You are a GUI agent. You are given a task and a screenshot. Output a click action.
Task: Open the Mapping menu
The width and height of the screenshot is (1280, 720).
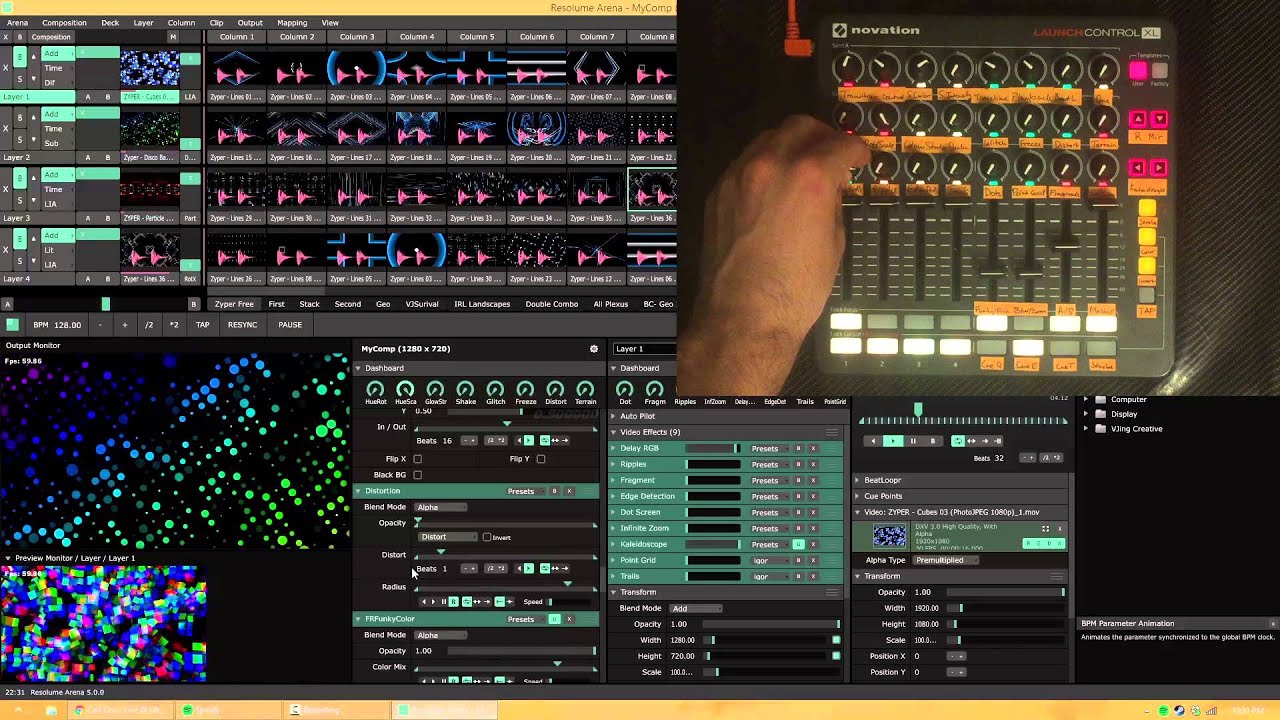tap(292, 22)
